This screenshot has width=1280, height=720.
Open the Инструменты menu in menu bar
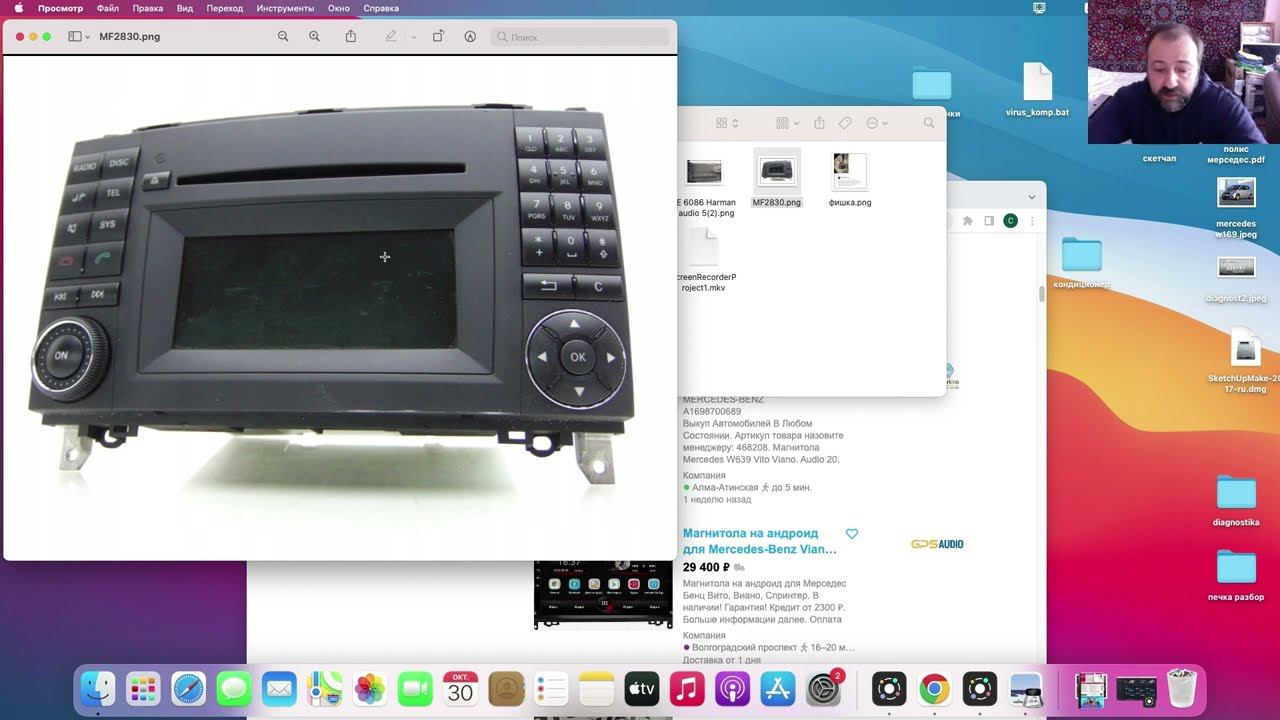click(284, 8)
